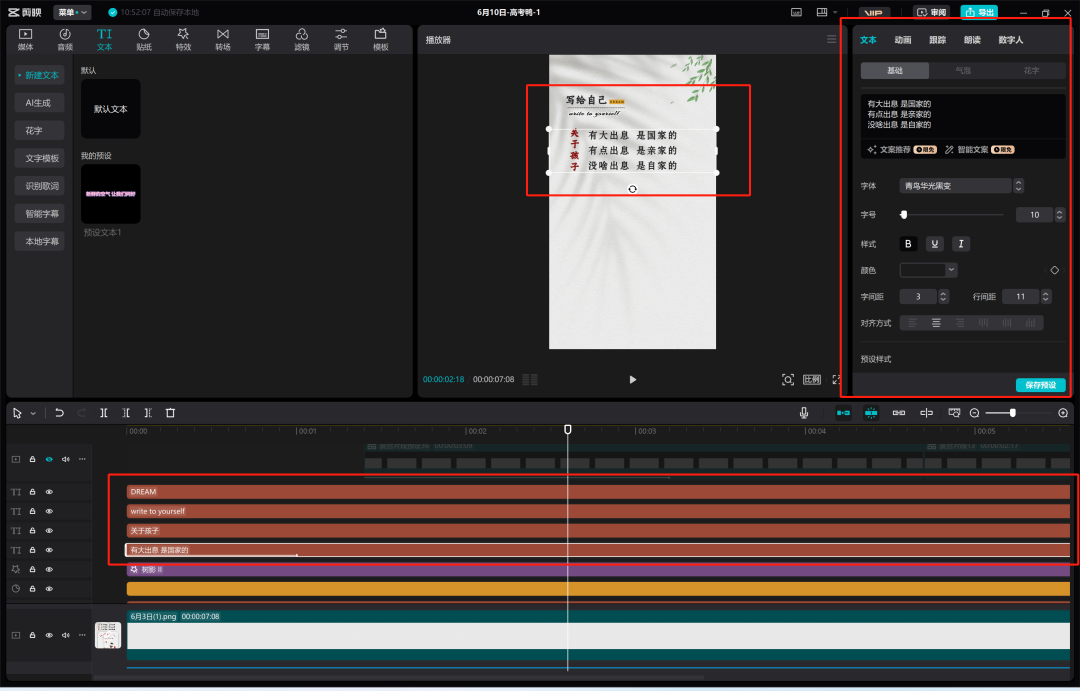Switch to the 气泡 sub-tab
1080x691 pixels.
[962, 71]
